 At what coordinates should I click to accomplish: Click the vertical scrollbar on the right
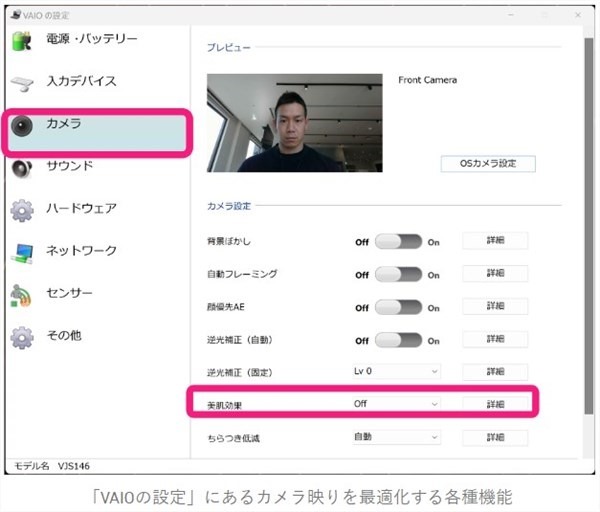tap(589, 226)
